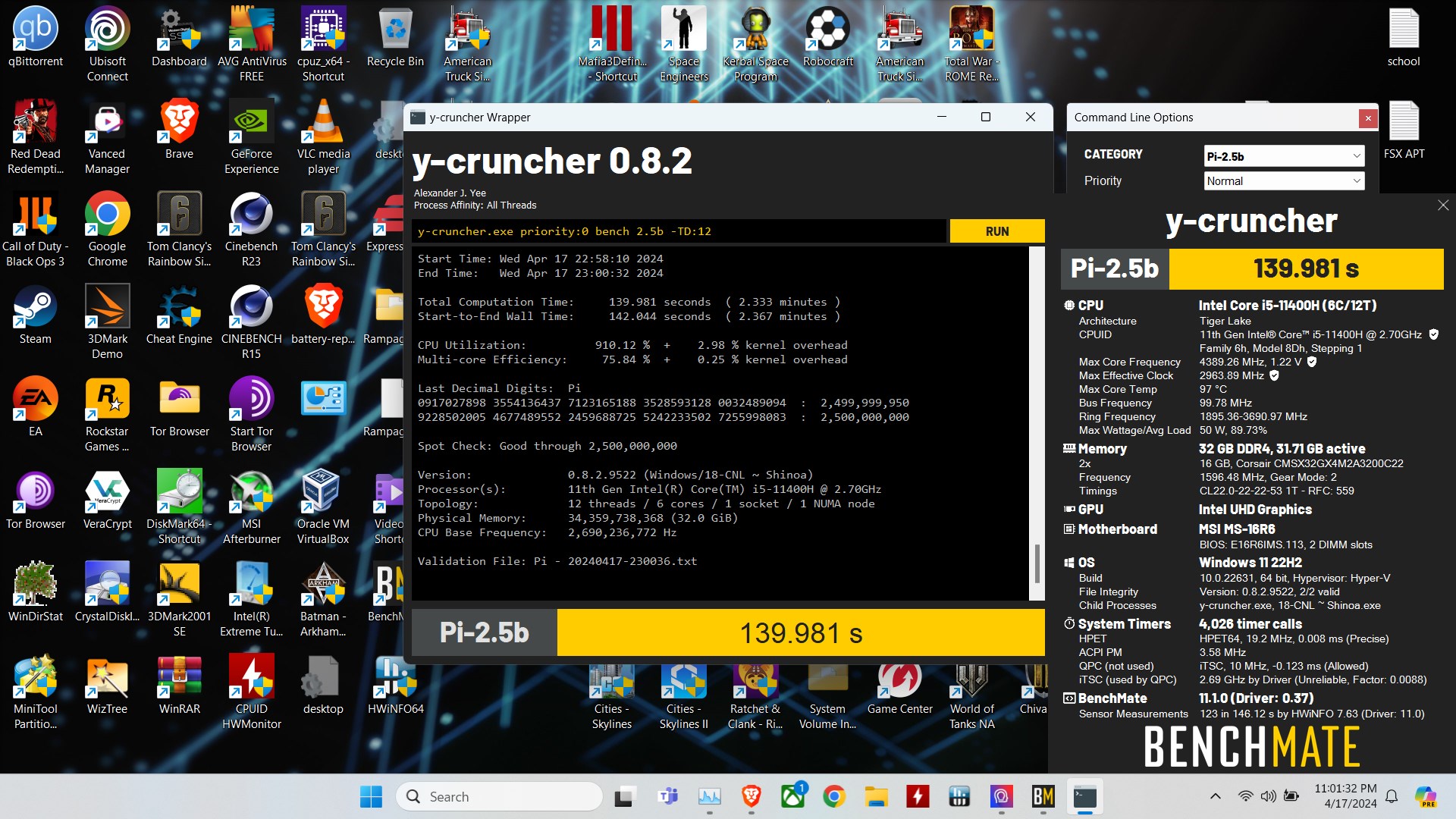The image size is (1456, 819).
Task: Open 3DMark2001 SE icon
Action: click(180, 599)
